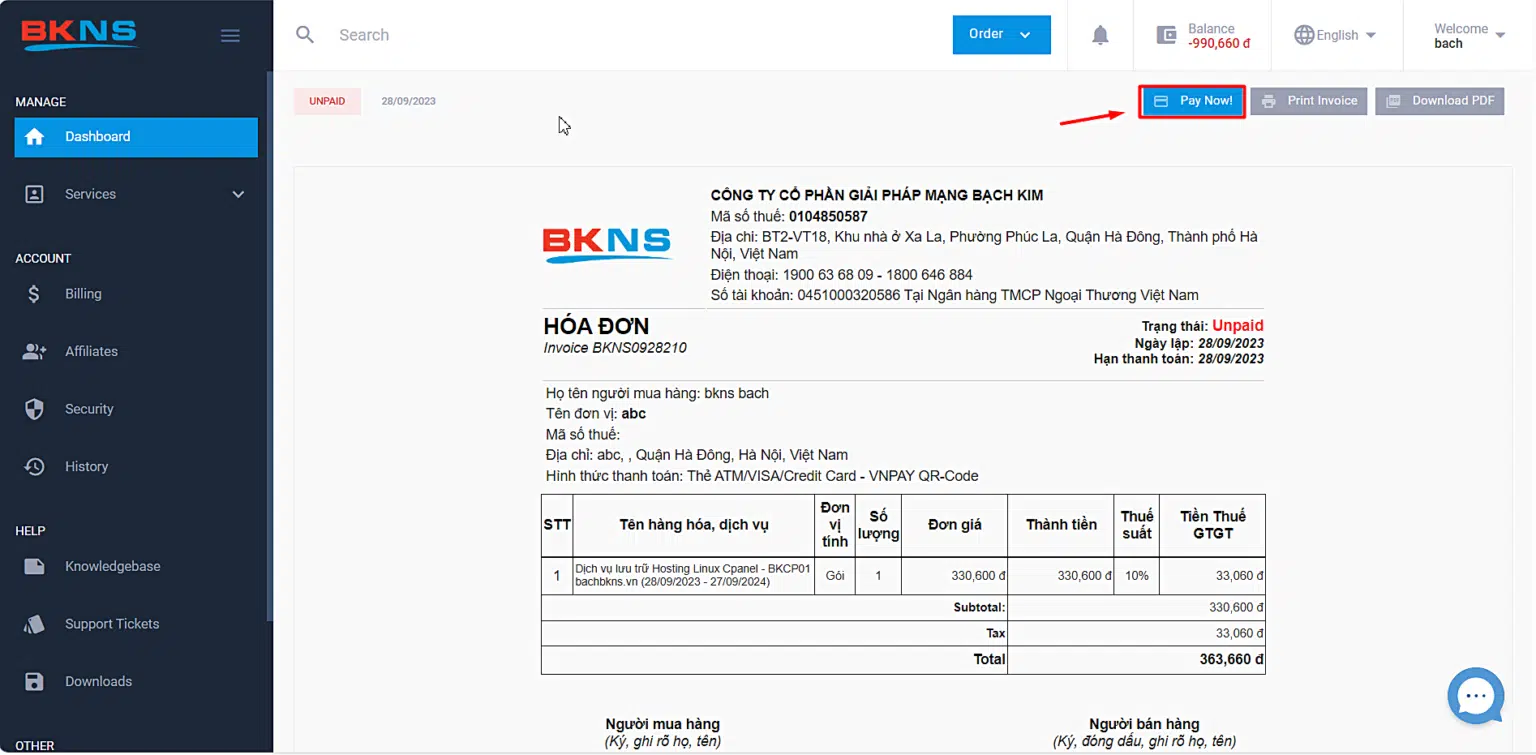The height and width of the screenshot is (755, 1536).
Task: Go to Dashboard menu item
Action: click(136, 137)
